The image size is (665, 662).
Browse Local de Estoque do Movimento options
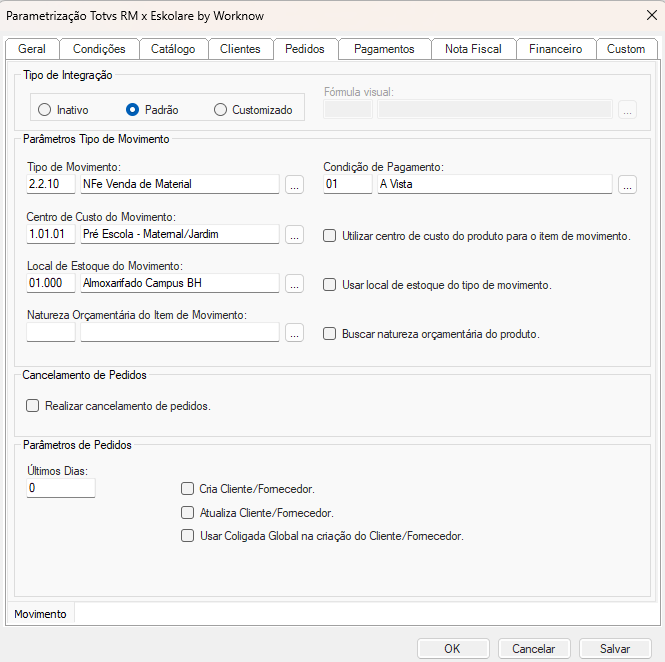coord(294,284)
